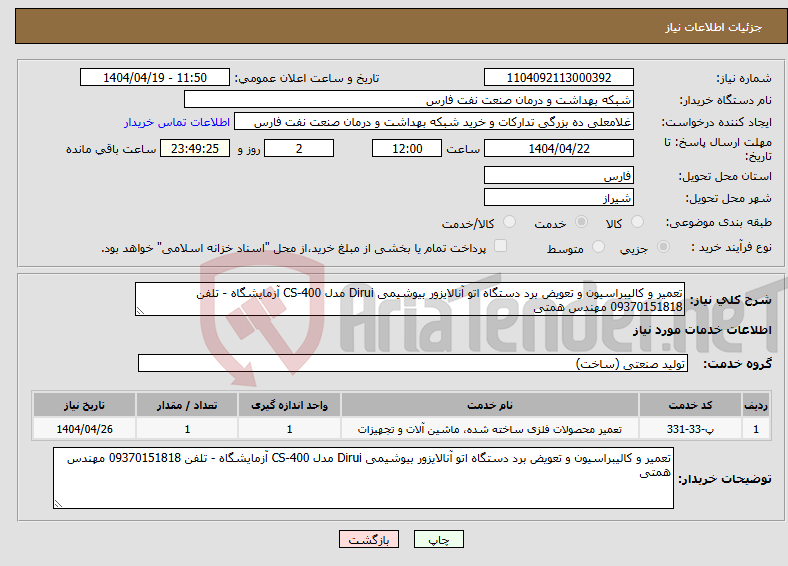Click the ایجاد کننده درخواست field
Viewport: 788px width, 566px height.
[x=434, y=122]
